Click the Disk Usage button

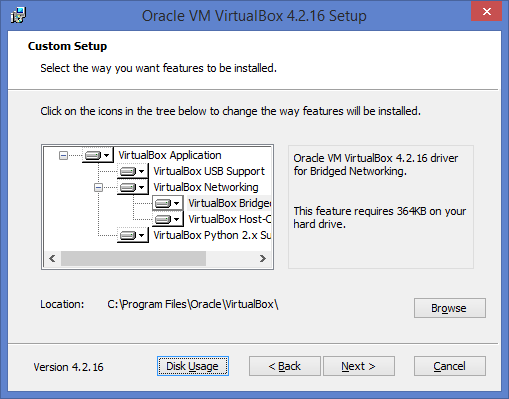point(193,366)
